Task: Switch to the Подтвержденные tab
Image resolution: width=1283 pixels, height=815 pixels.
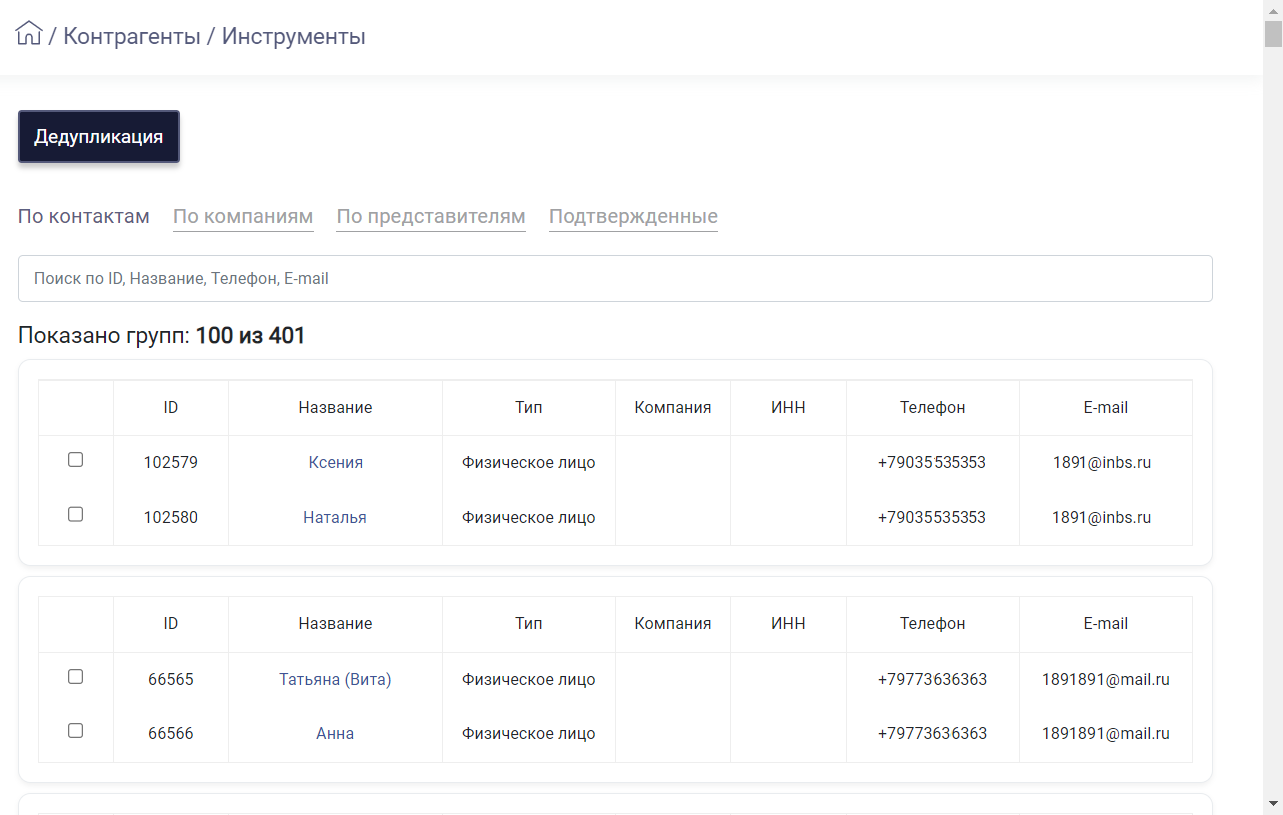Action: [633, 217]
